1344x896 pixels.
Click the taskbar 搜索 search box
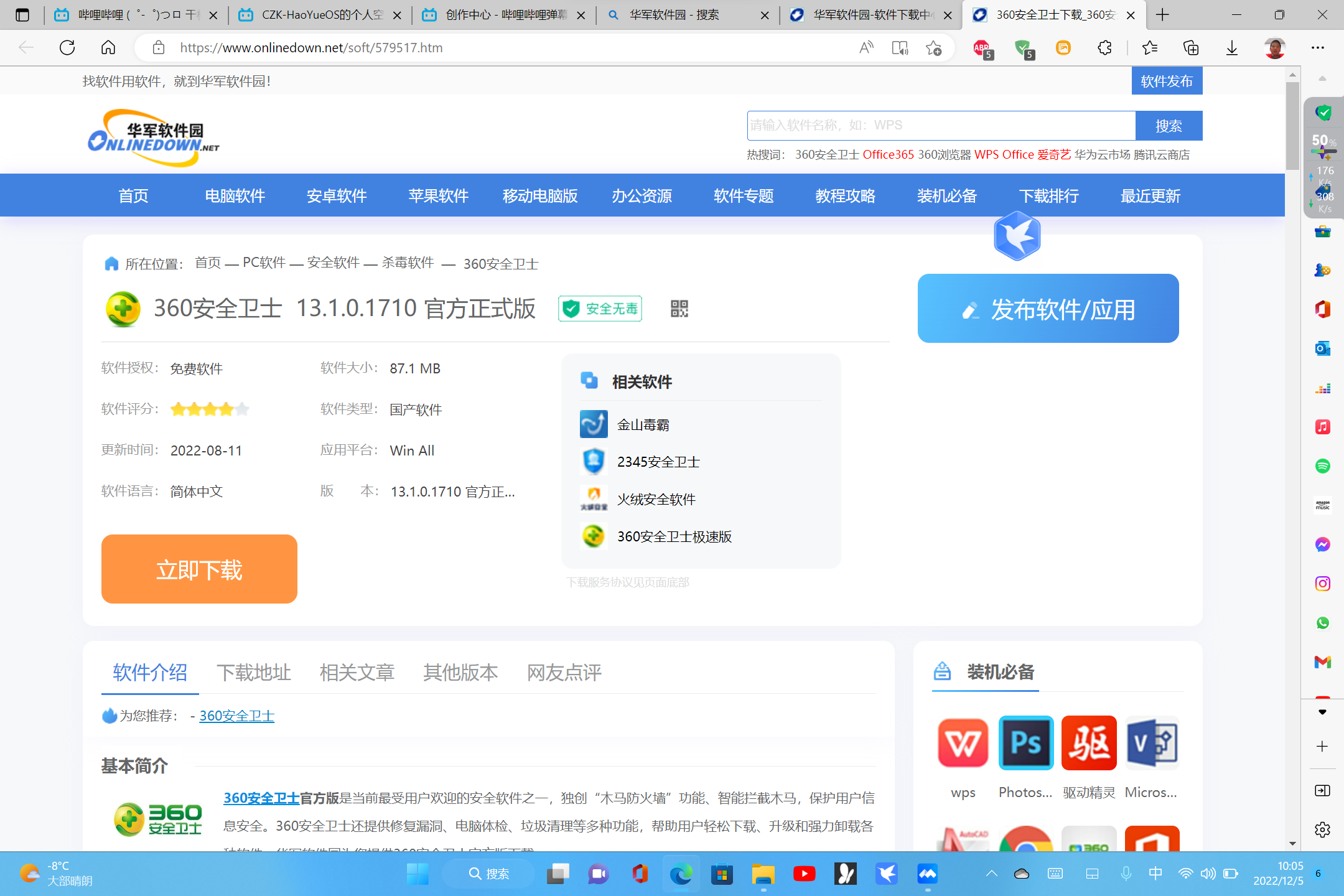tap(488, 874)
